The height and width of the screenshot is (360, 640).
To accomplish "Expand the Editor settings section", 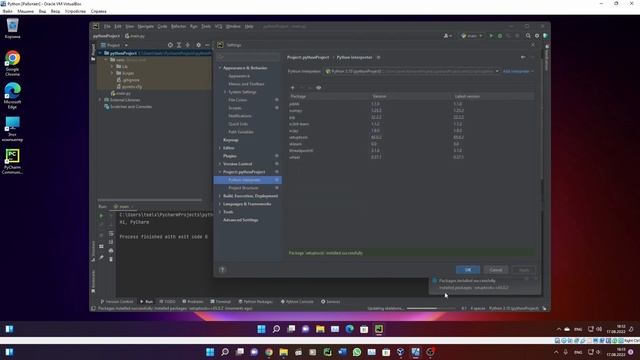I will point(220,148).
